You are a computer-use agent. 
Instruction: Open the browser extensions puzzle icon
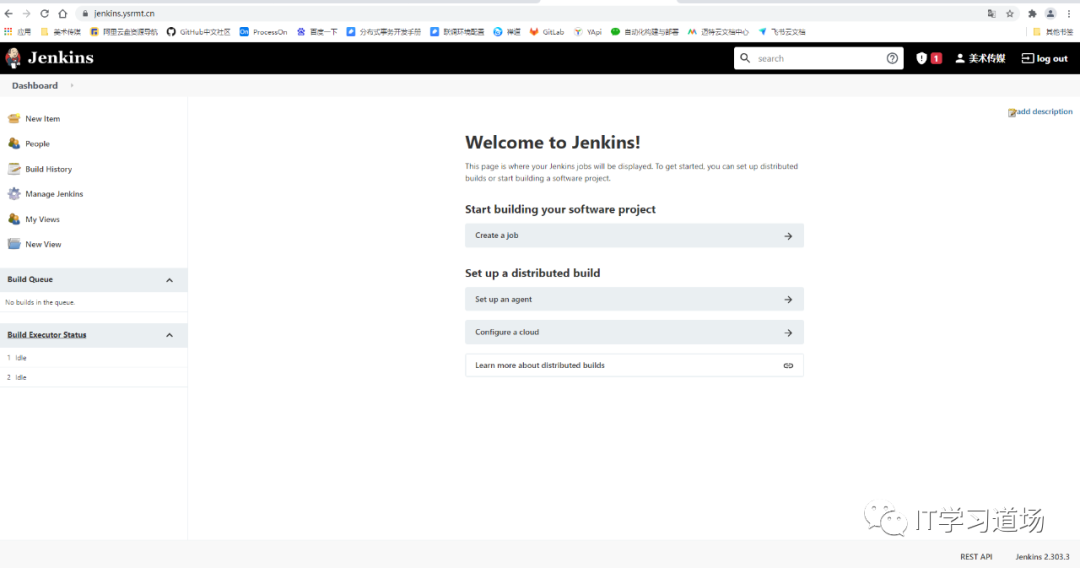coord(1032,14)
